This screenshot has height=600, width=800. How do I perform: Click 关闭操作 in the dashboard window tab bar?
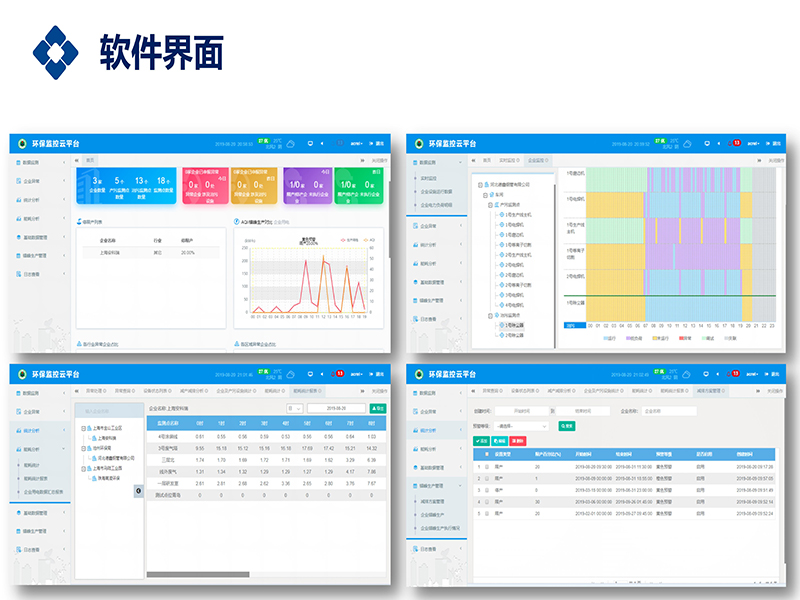(379, 161)
